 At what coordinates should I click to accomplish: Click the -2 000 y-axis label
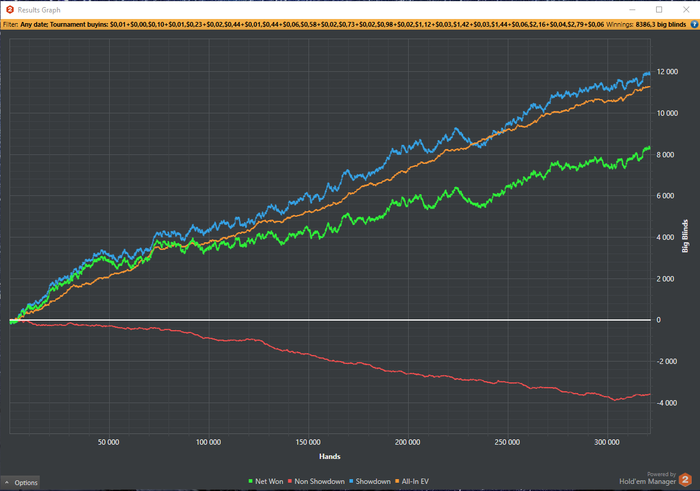click(x=666, y=361)
